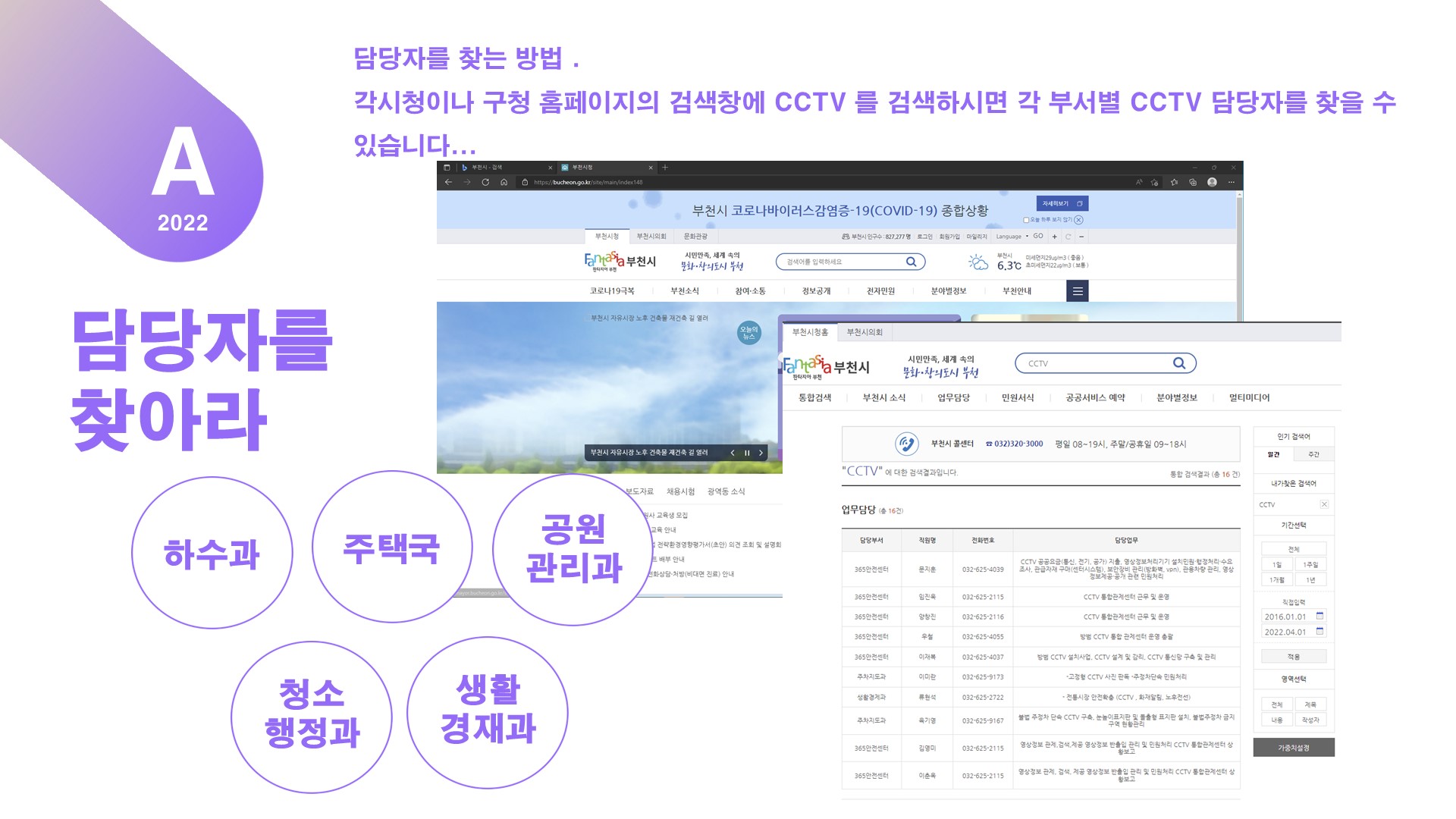Add this page to favorites star icon
Screen dimensions: 1456x819
click(1155, 182)
